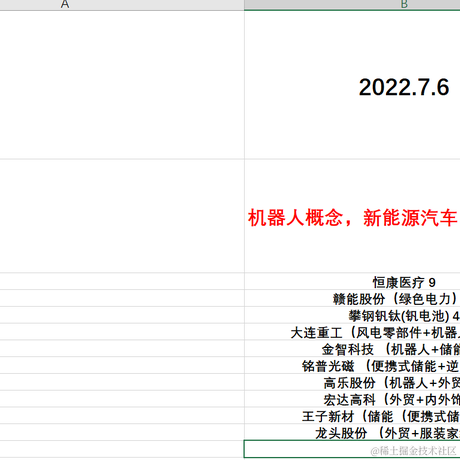Click the 高乐股份 cell
Viewport: 460px width, 460px height.
[352, 382]
